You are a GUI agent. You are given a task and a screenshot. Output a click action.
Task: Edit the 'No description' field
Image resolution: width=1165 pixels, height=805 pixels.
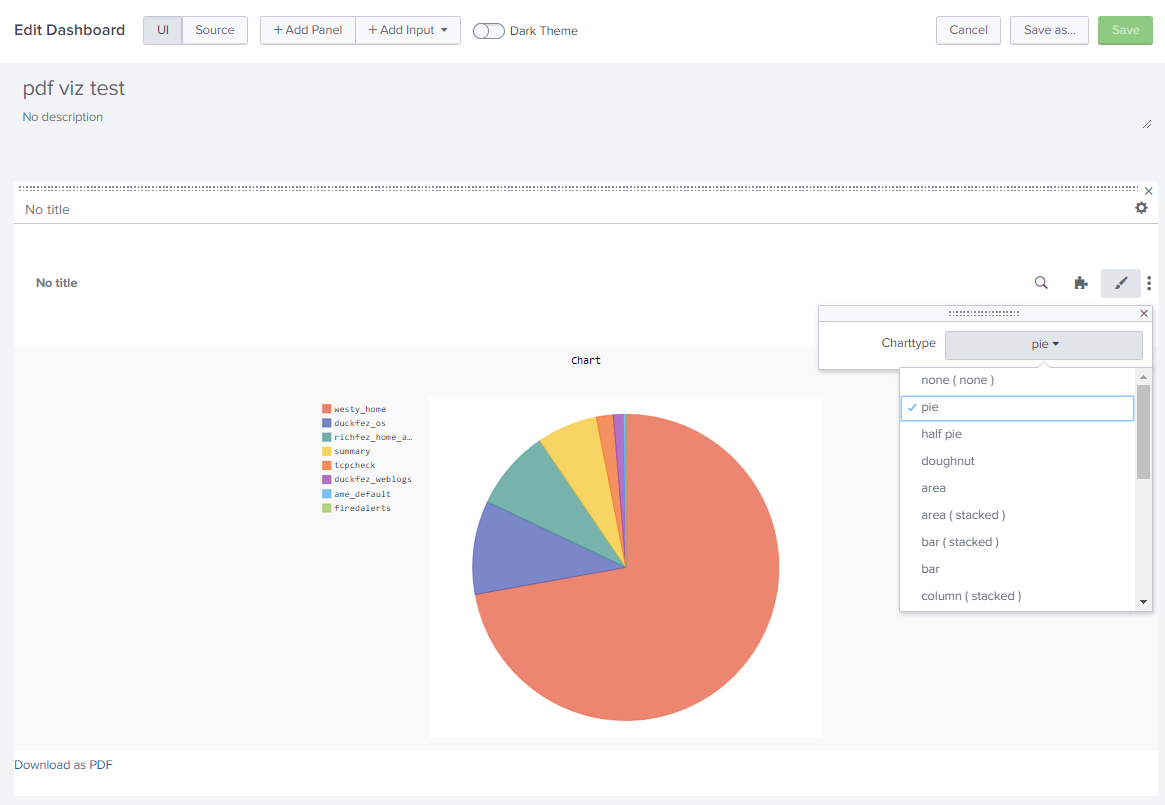pos(62,117)
